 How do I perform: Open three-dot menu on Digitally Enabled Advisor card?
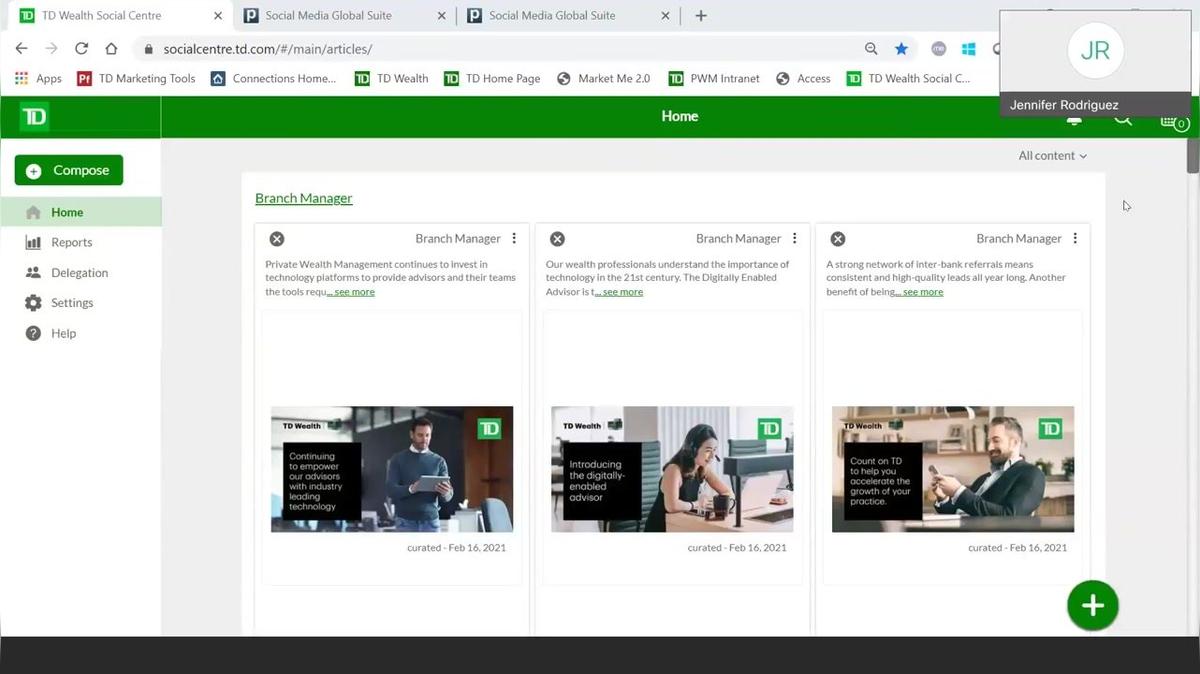795,238
